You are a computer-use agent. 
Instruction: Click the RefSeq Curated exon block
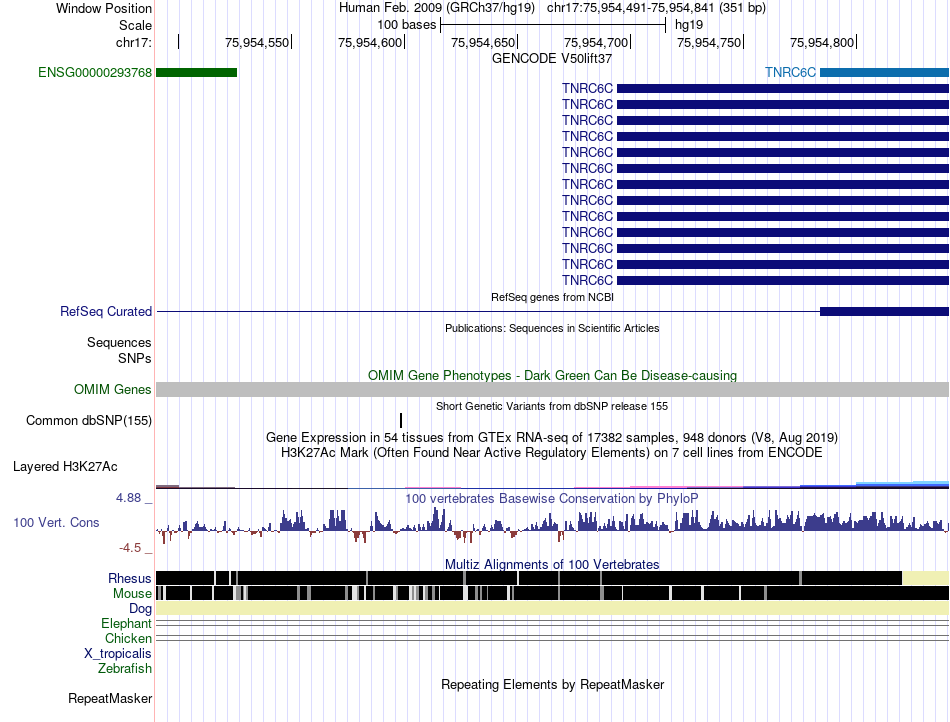click(x=884, y=311)
